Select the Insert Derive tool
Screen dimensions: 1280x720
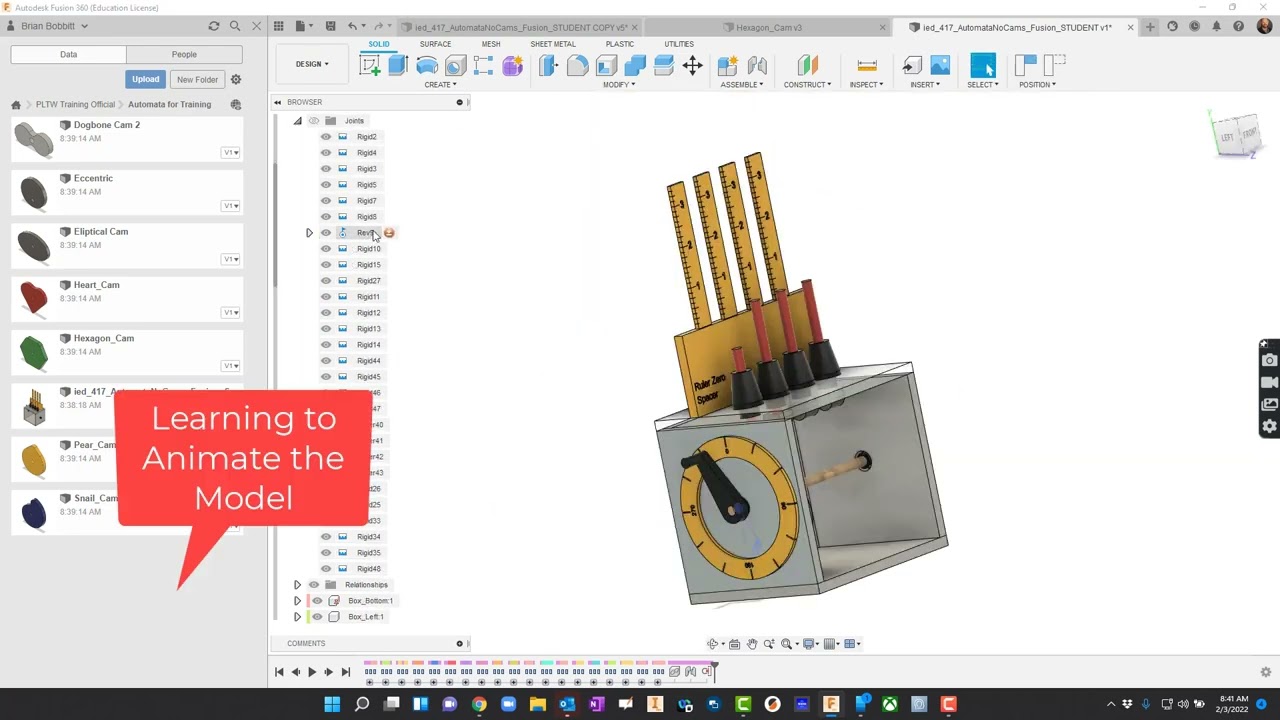[x=912, y=66]
